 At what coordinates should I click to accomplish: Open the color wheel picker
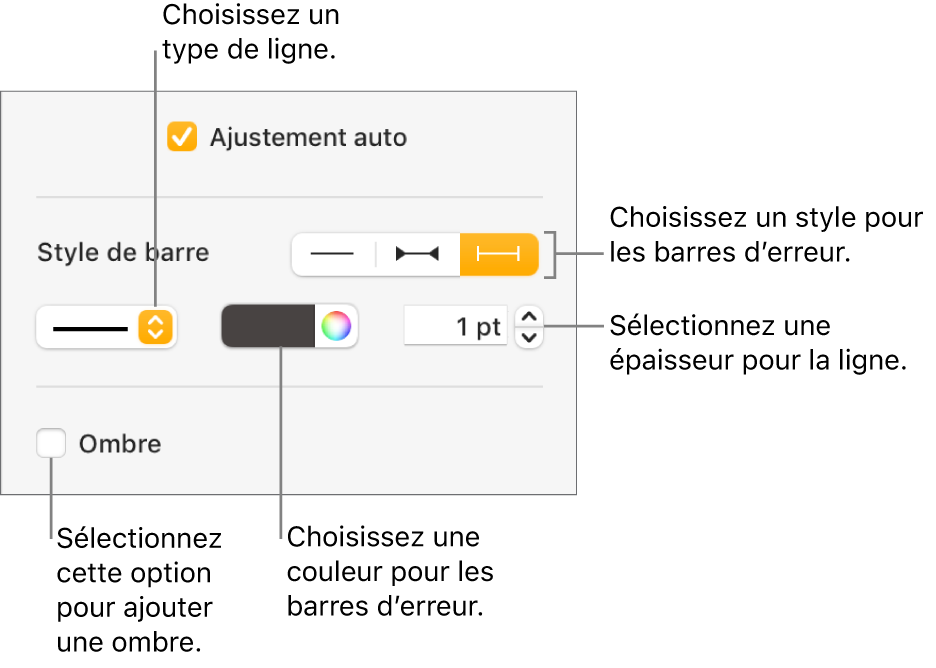pos(337,327)
